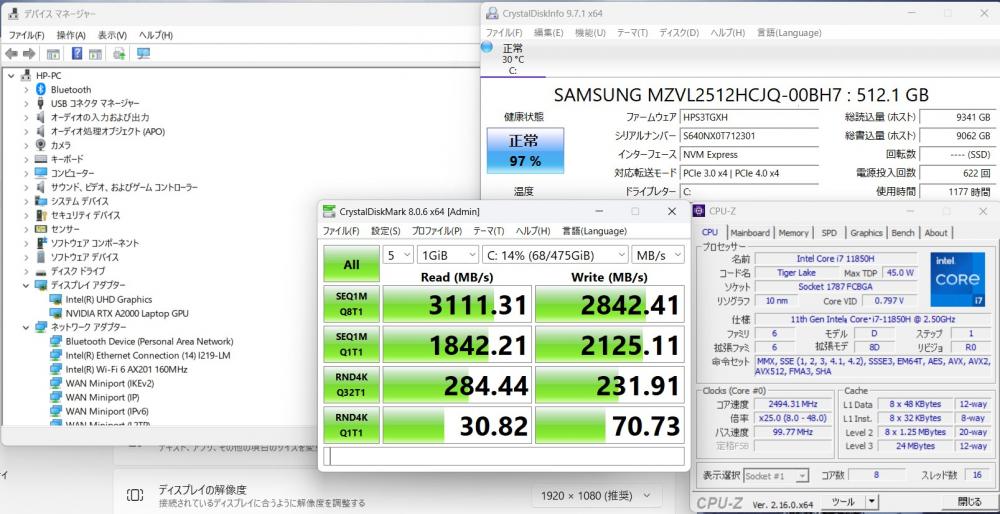Click the forward arrow in Device Manager toolbar
1000x514 pixels.
click(x=29, y=54)
